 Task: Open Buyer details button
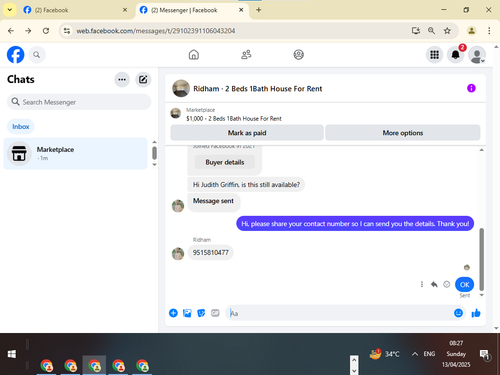pos(225,162)
